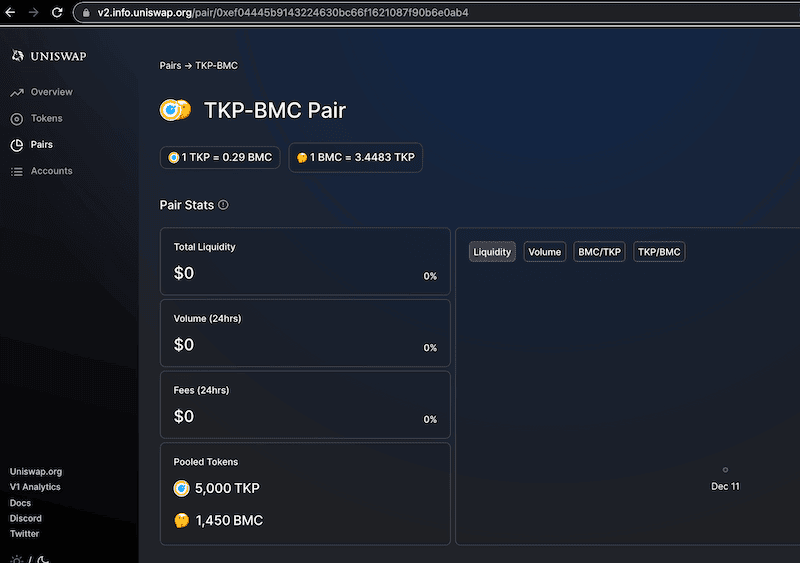Click the 5,000 TKP pooled amount
Viewport: 800px width, 563px height.
(x=227, y=488)
